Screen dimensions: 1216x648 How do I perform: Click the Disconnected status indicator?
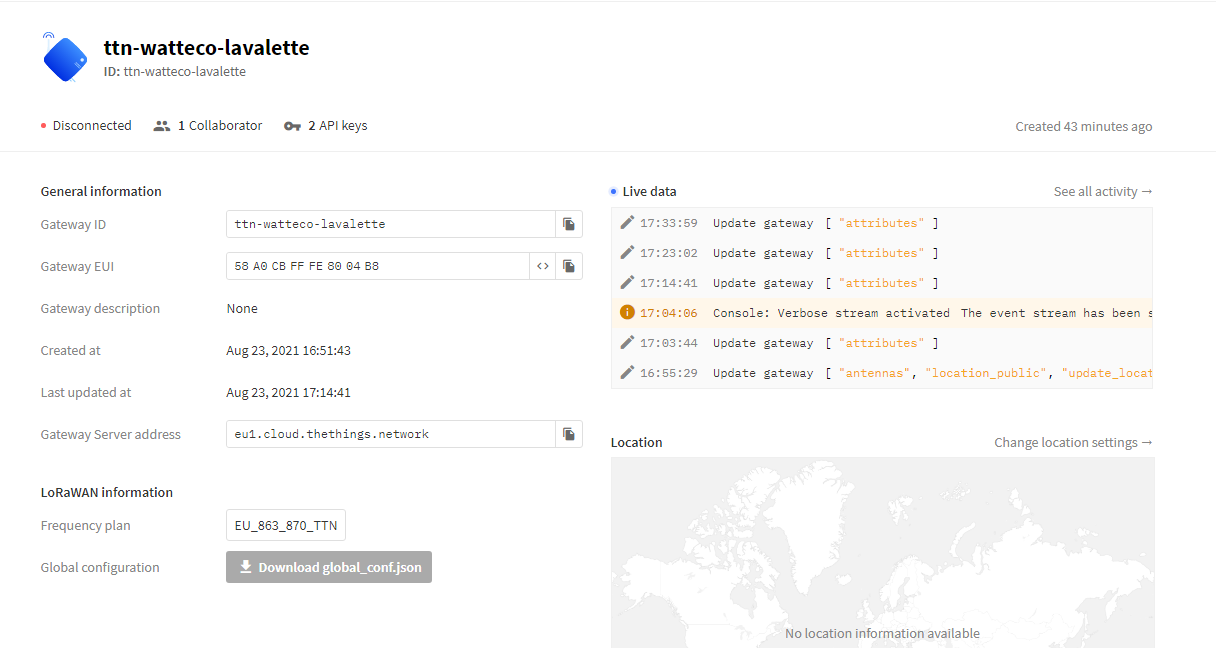tap(86, 126)
